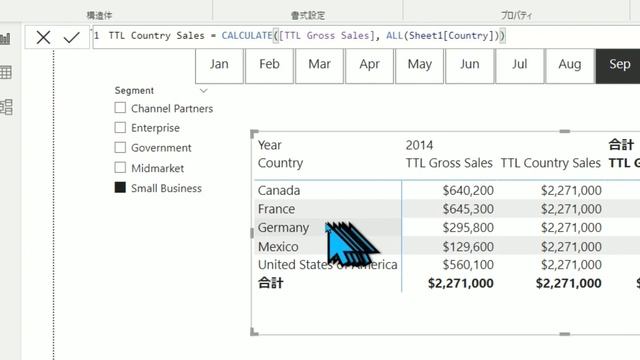Select the Jun month button
The image size is (640, 360).
470,66
